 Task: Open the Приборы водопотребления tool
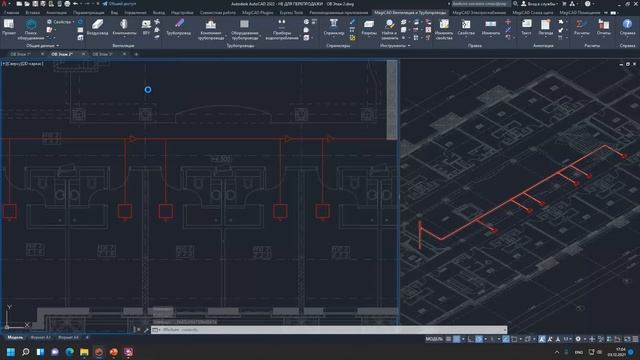pyautogui.click(x=282, y=29)
